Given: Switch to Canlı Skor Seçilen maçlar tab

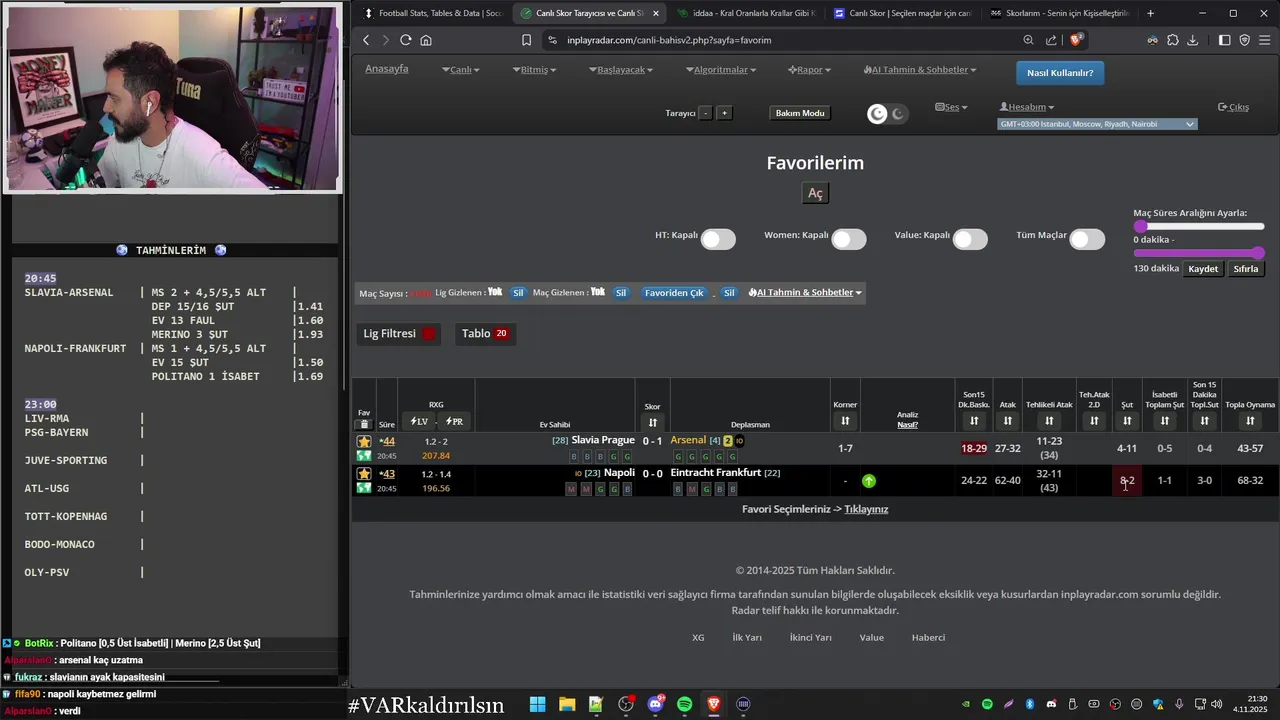Looking at the screenshot, I should pyautogui.click(x=904, y=13).
